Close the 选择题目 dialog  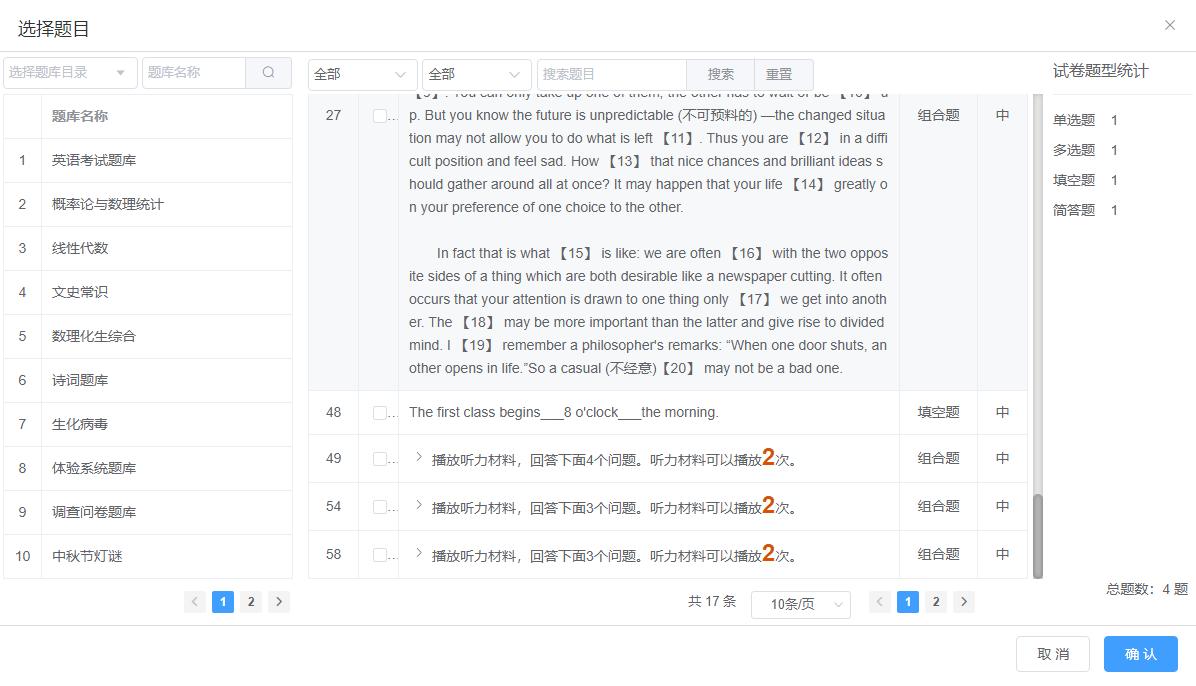click(x=1169, y=24)
